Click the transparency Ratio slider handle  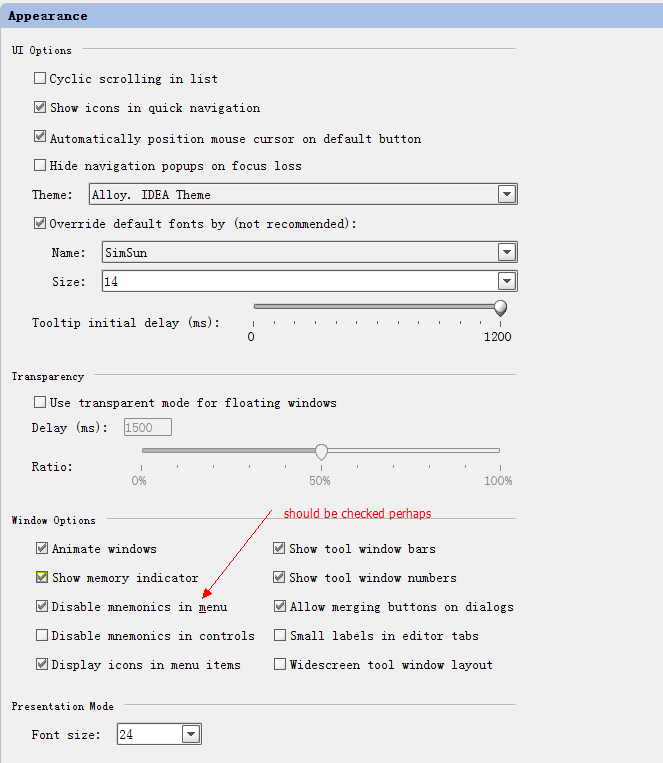pyautogui.click(x=321, y=452)
